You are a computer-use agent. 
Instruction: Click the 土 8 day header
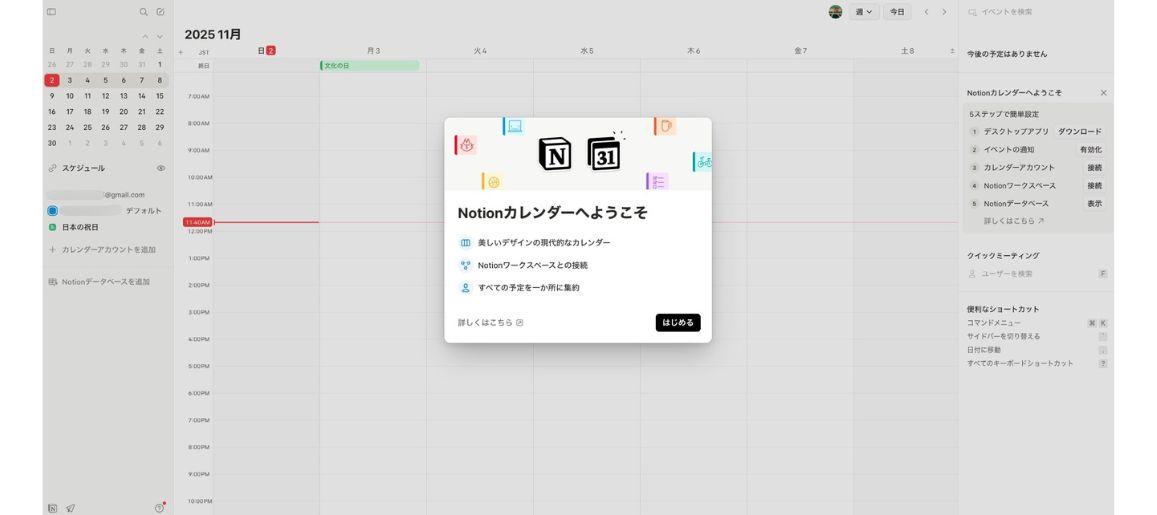click(x=908, y=51)
